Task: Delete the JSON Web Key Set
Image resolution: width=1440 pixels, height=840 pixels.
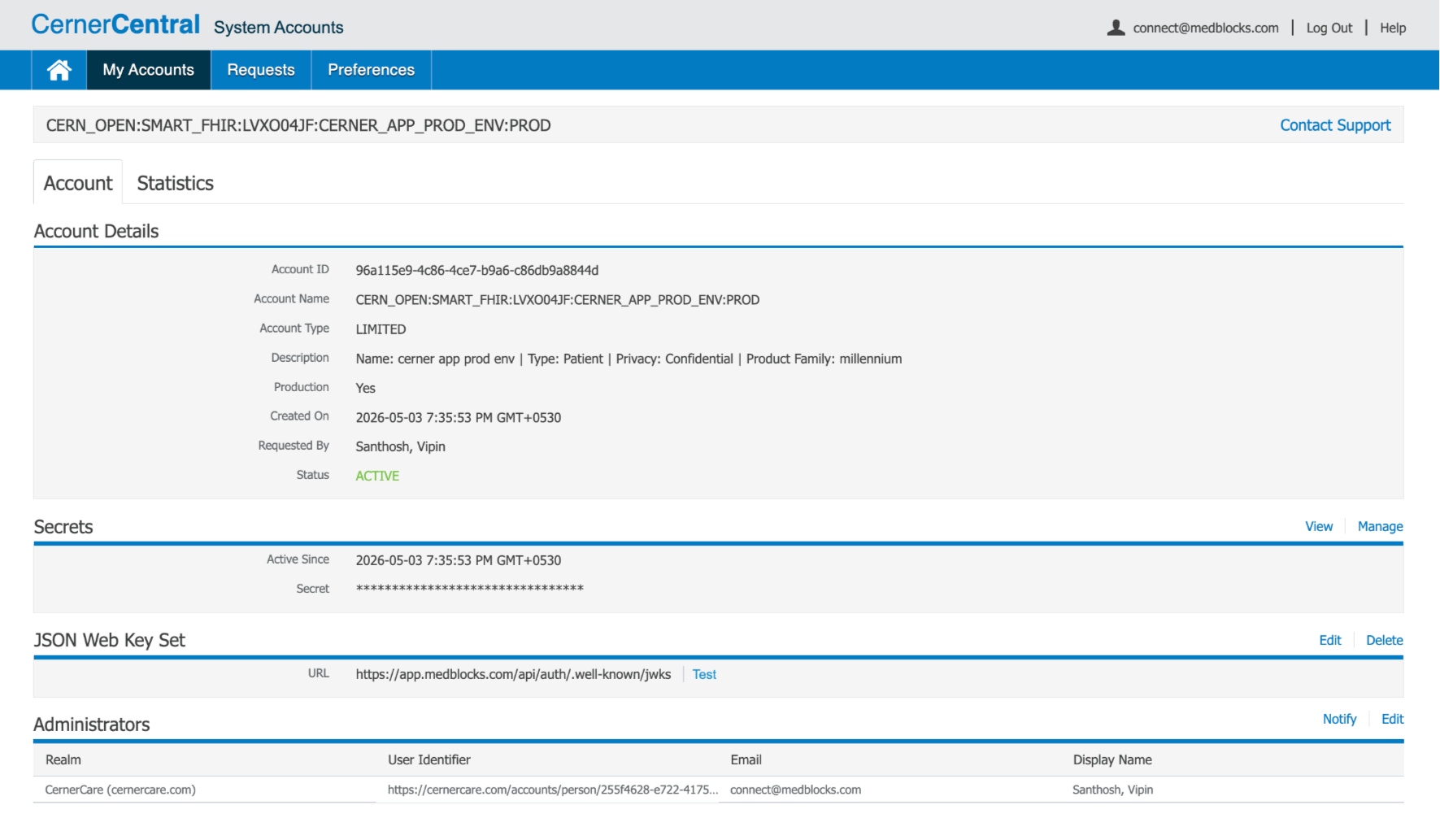Action: pyautogui.click(x=1385, y=640)
